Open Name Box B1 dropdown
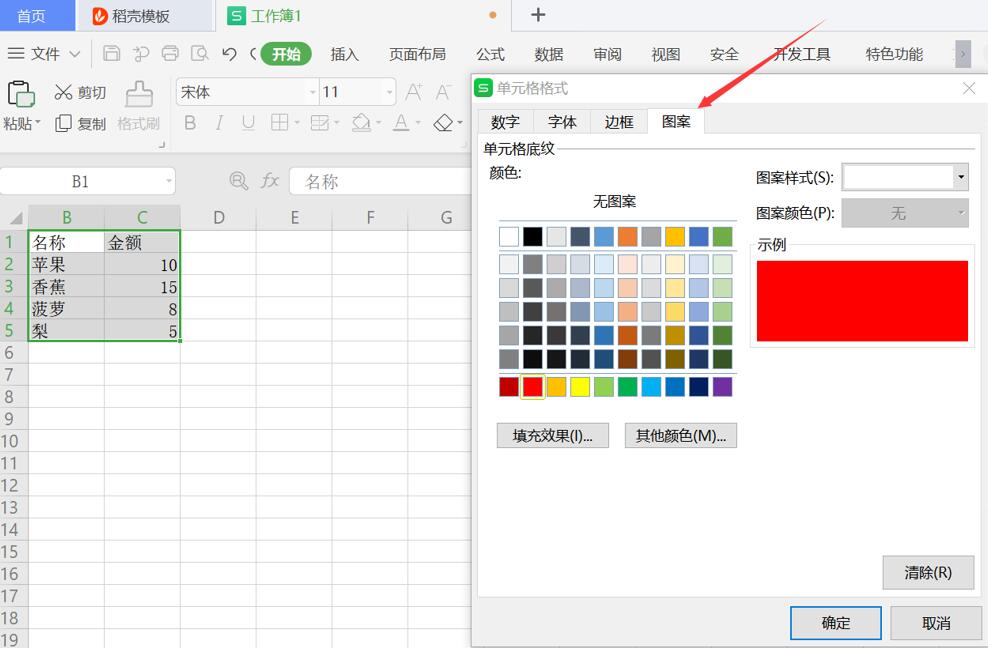The width and height of the screenshot is (988, 648). (168, 182)
